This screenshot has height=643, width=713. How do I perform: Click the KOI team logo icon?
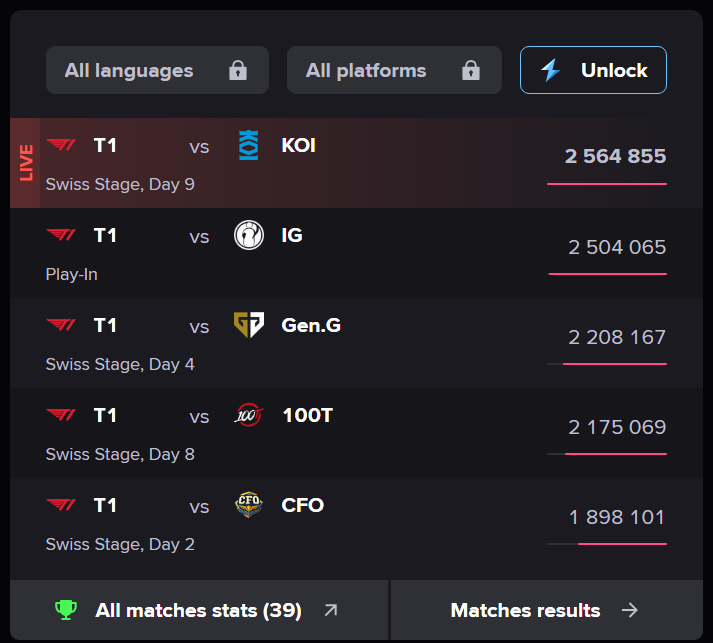click(248, 146)
